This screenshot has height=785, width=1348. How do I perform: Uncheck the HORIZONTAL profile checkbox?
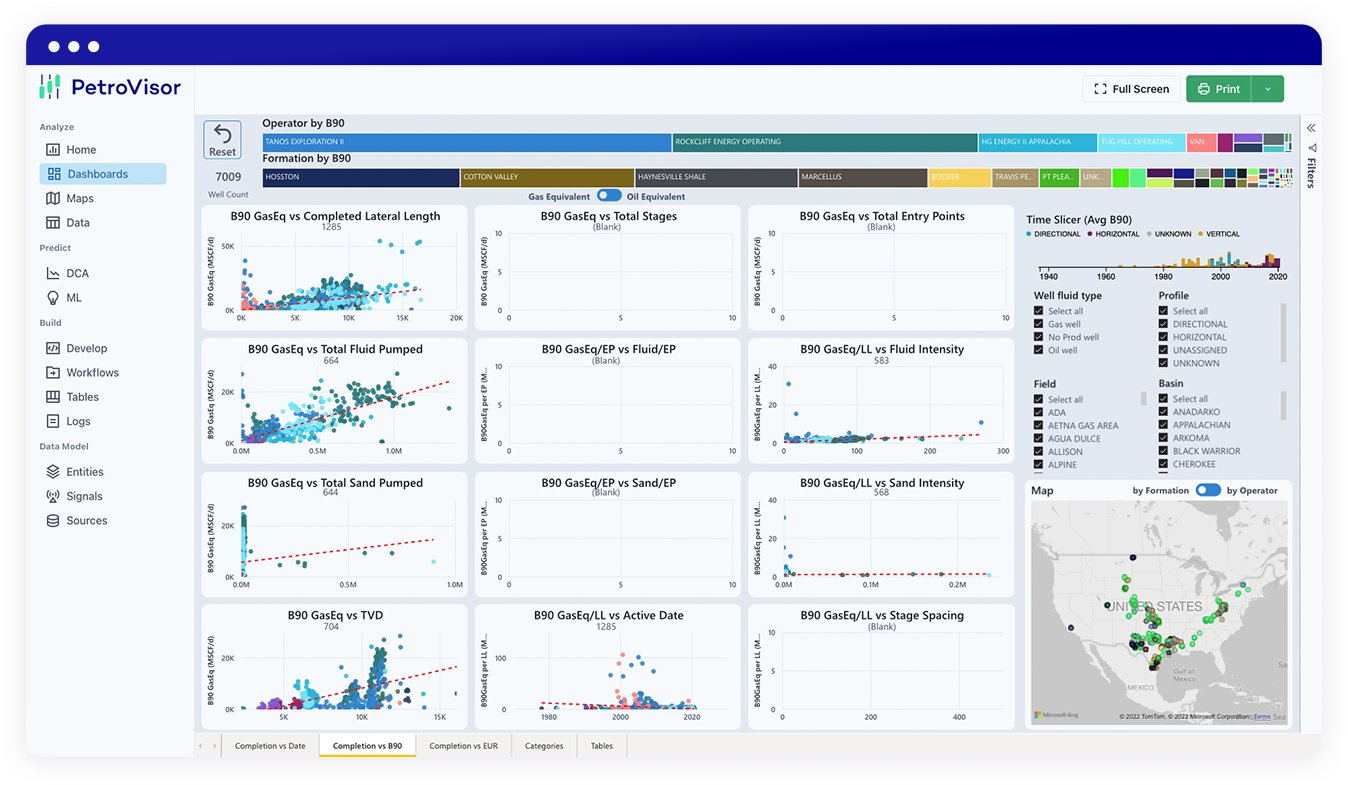pyautogui.click(x=1164, y=337)
